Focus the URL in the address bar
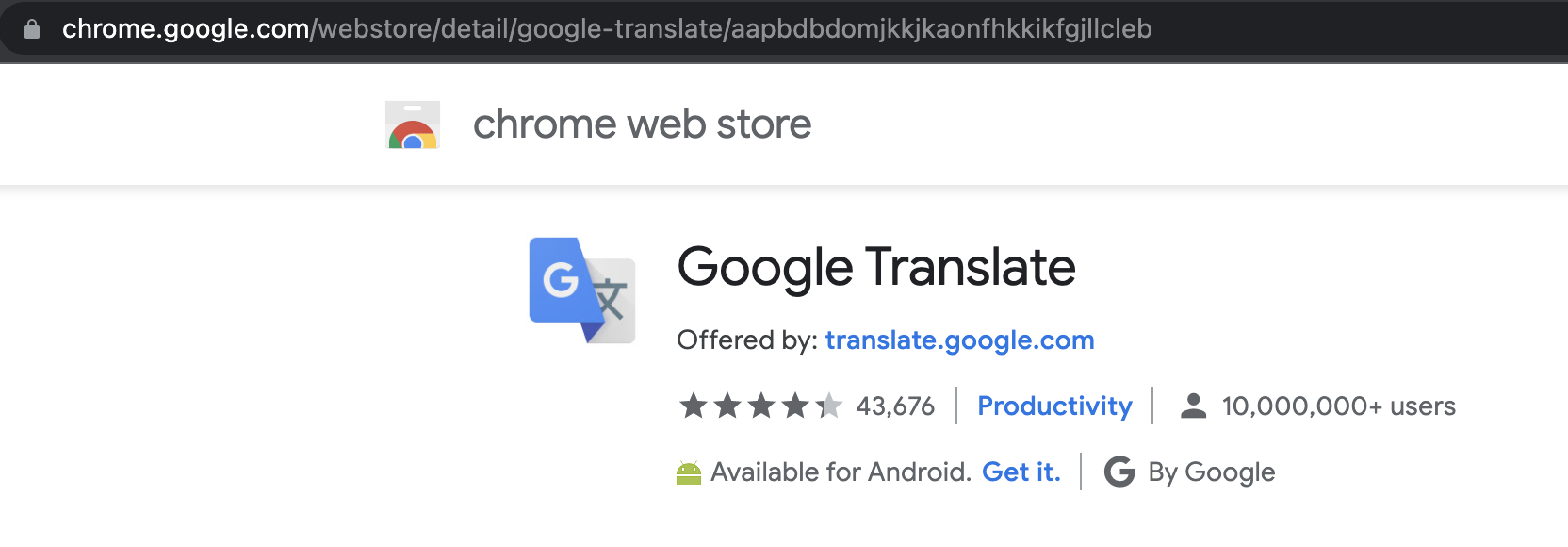This screenshot has height=547, width=1568. coord(607,29)
